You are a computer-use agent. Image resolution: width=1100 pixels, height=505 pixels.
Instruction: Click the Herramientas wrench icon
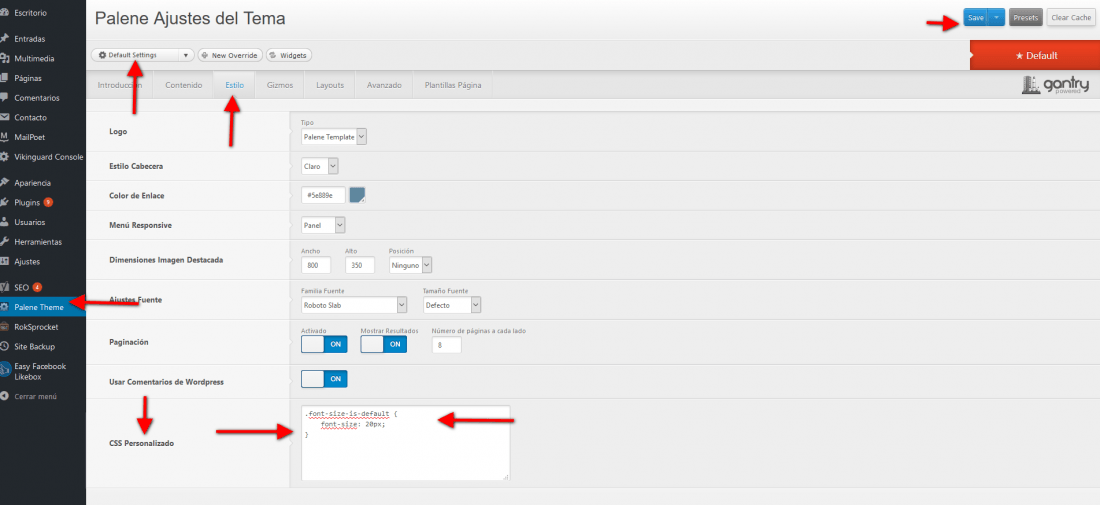coord(5,241)
